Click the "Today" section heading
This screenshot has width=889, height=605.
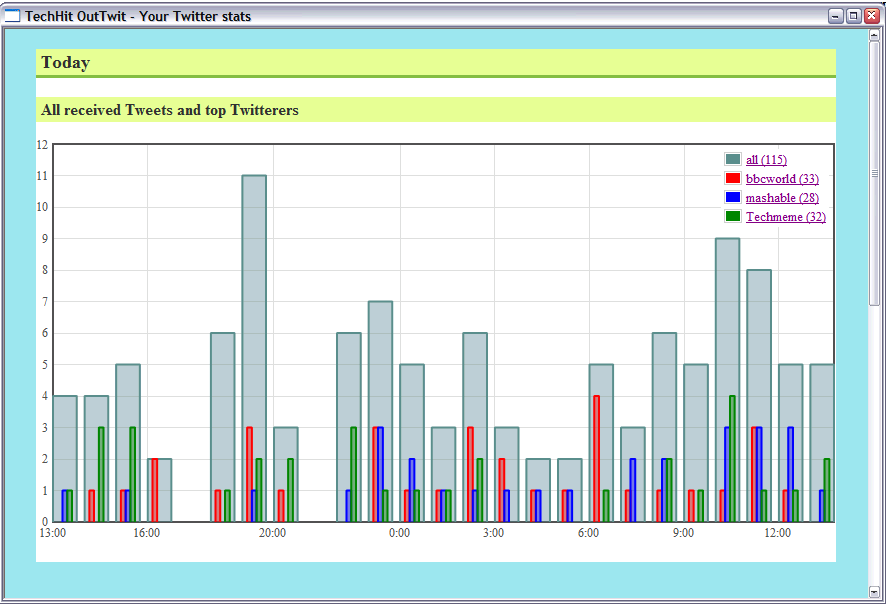pyautogui.click(x=66, y=63)
